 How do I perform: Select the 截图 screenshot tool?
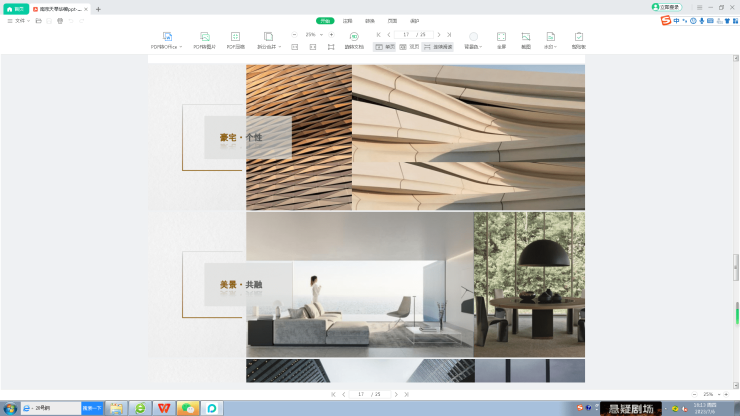click(x=525, y=36)
